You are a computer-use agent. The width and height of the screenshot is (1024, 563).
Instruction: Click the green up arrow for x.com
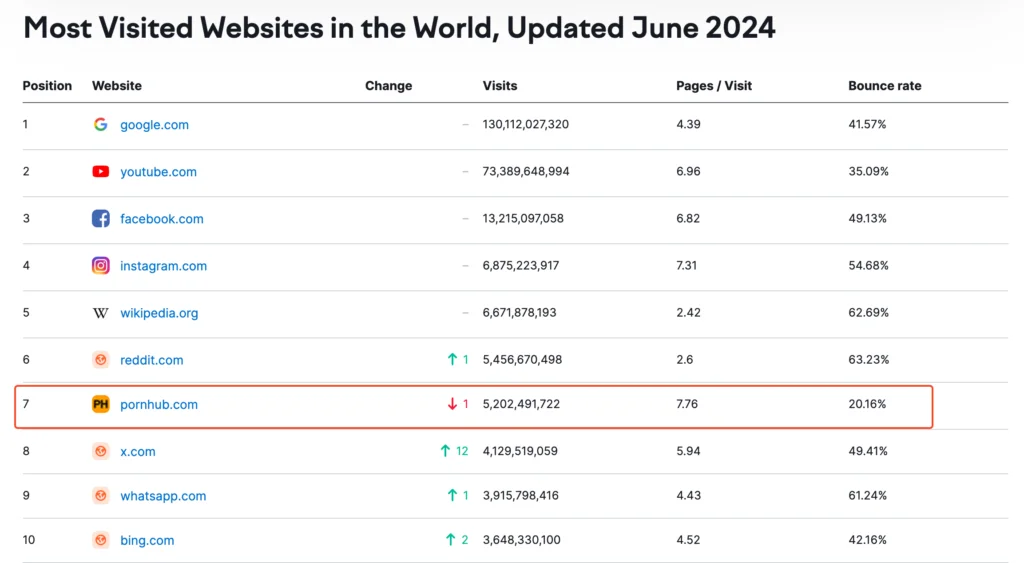pyautogui.click(x=445, y=452)
